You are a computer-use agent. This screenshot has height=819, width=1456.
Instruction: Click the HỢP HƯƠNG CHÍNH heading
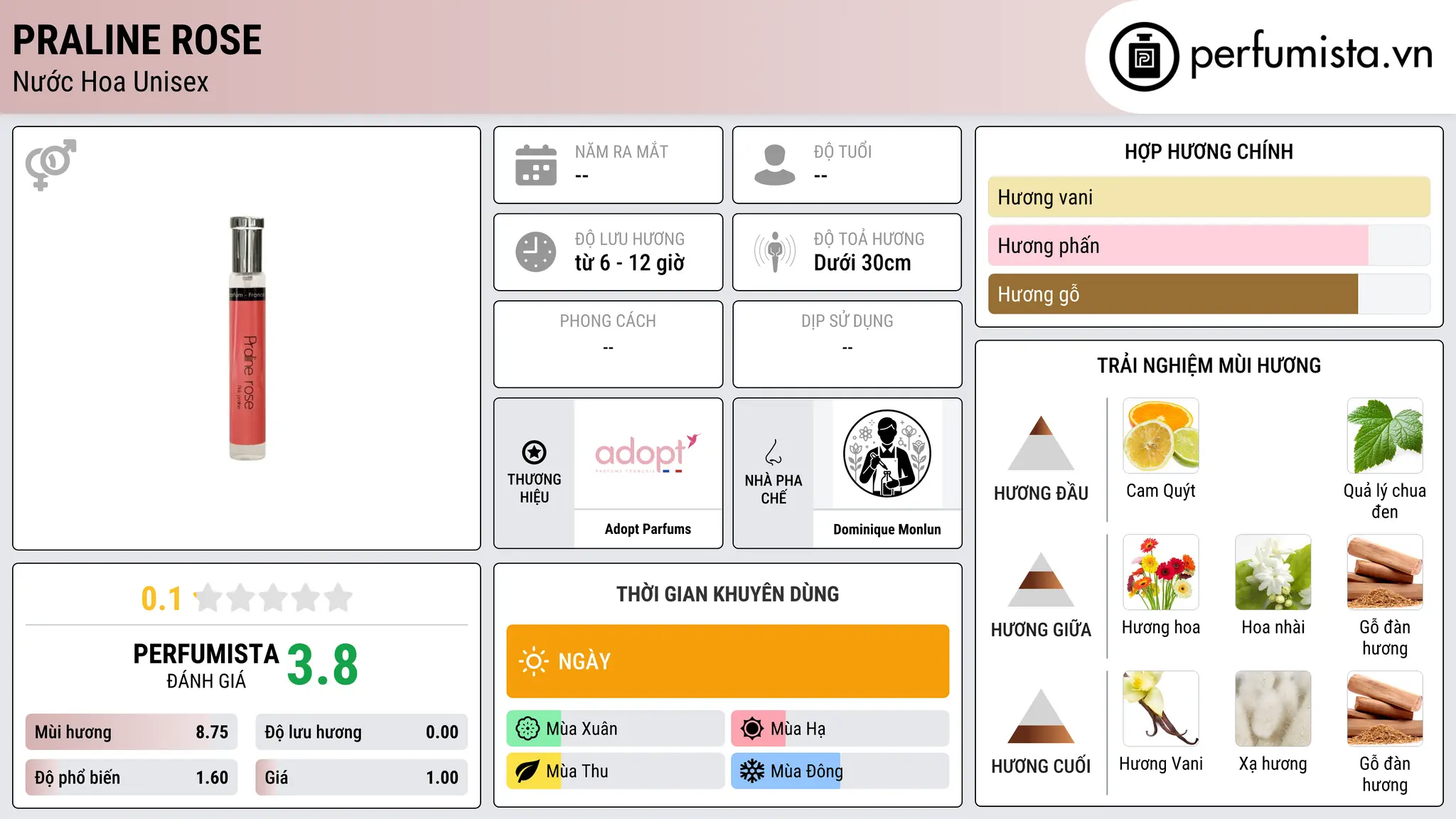[1209, 151]
